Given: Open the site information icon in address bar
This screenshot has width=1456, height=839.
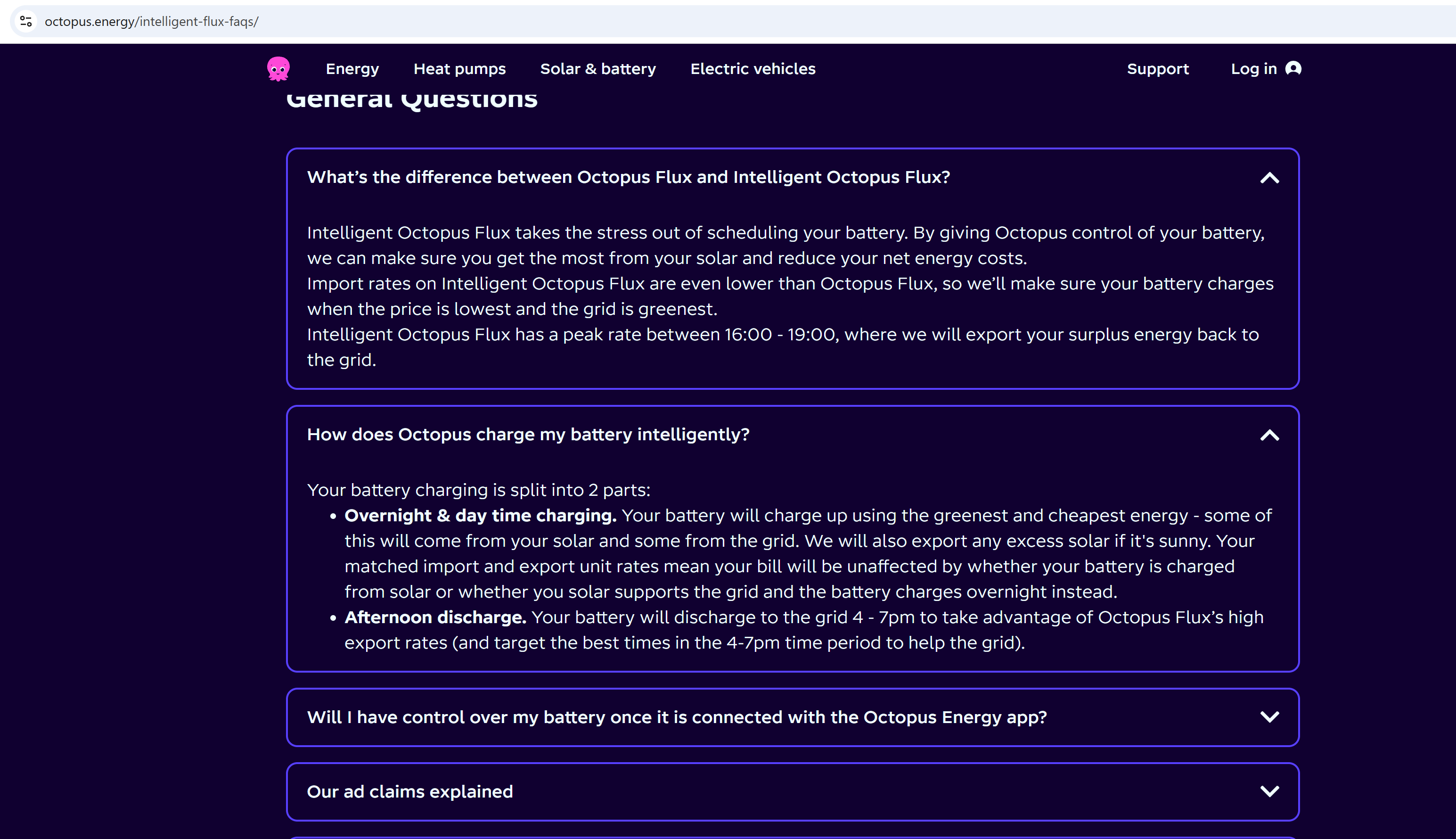Looking at the screenshot, I should [26, 21].
